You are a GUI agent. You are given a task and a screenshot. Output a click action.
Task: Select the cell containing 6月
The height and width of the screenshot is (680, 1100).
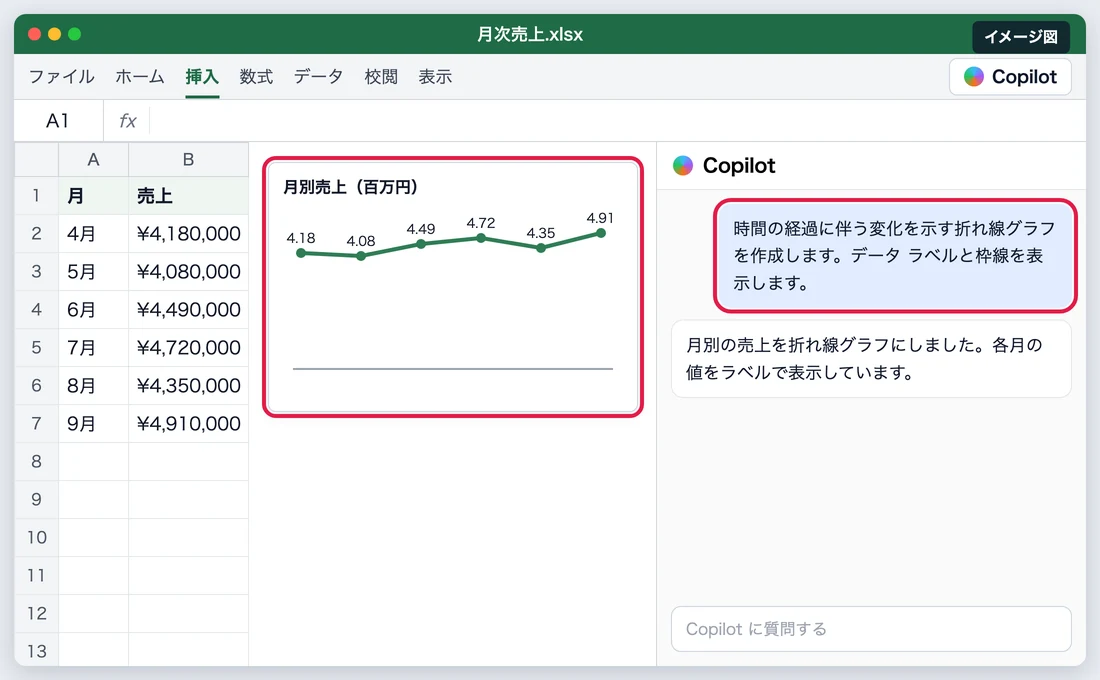tap(93, 309)
